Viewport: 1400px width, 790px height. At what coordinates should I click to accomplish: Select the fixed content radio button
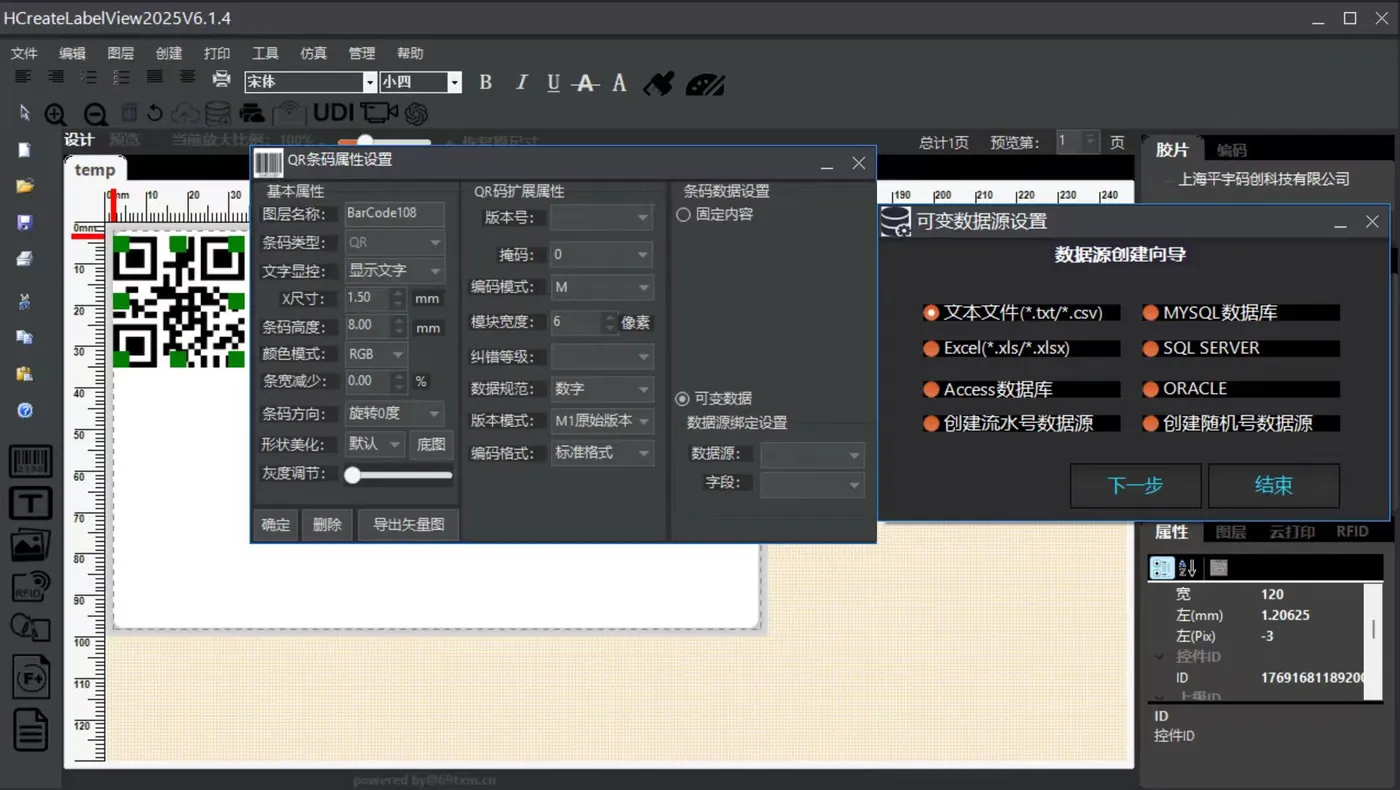point(684,215)
